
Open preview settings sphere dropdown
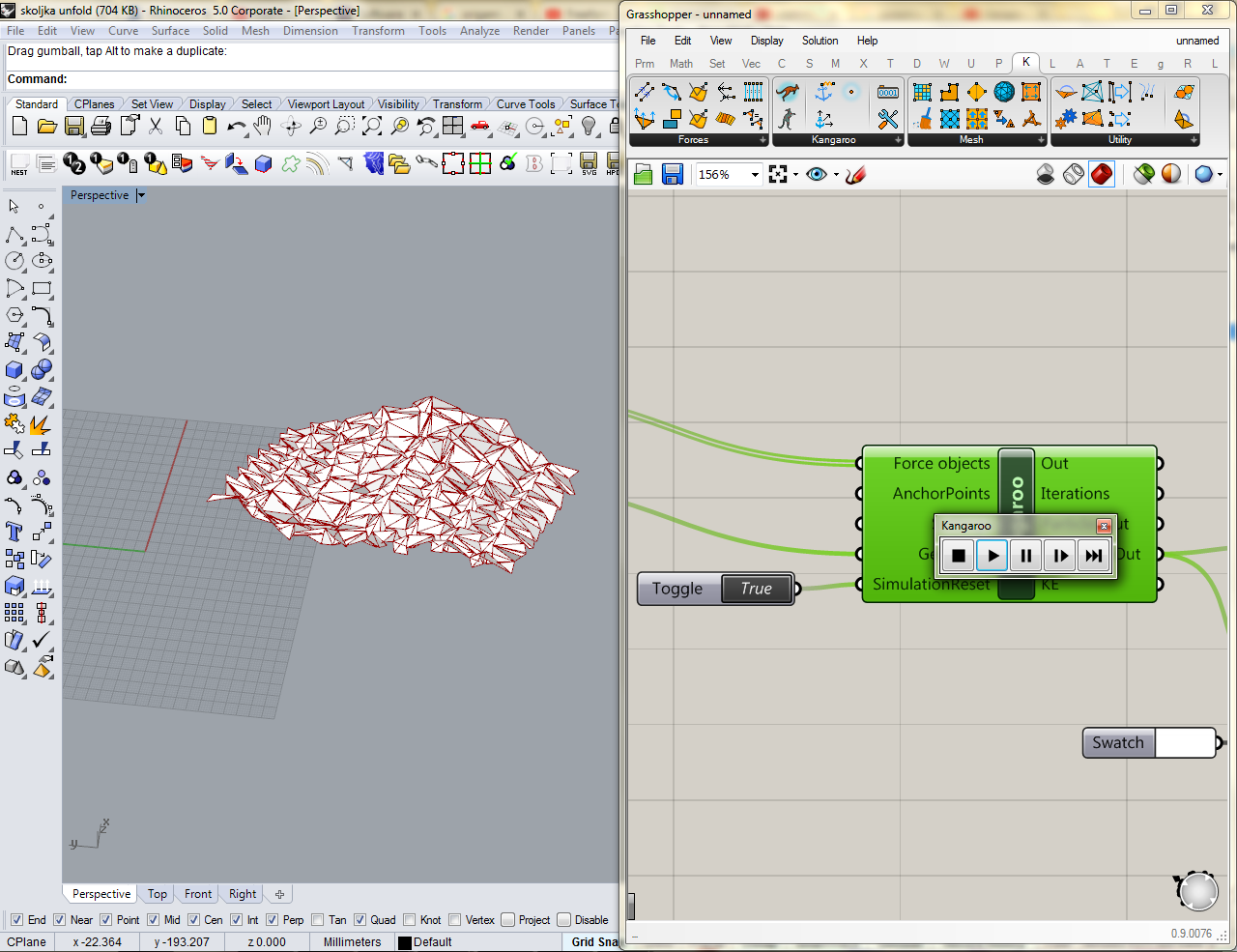coord(1220,175)
